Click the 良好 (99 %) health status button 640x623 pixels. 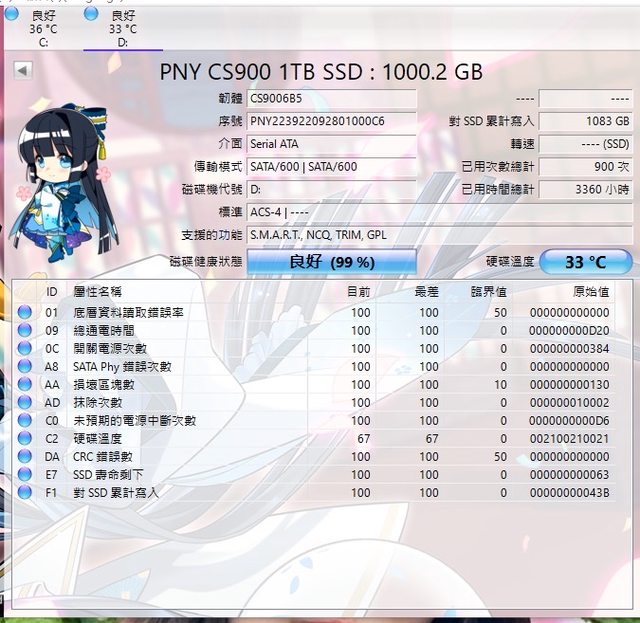(331, 262)
